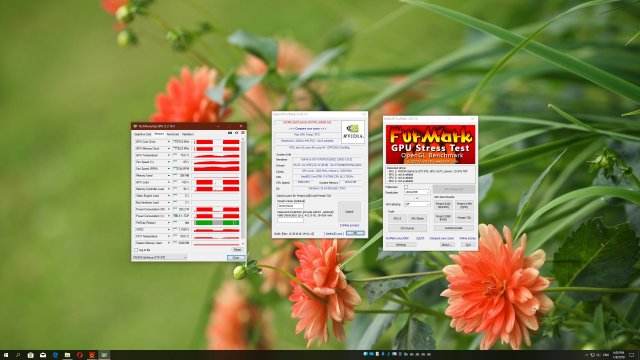Switch to the Graphics Card tab
The height and width of the screenshot is (360, 640).
tap(142, 134)
